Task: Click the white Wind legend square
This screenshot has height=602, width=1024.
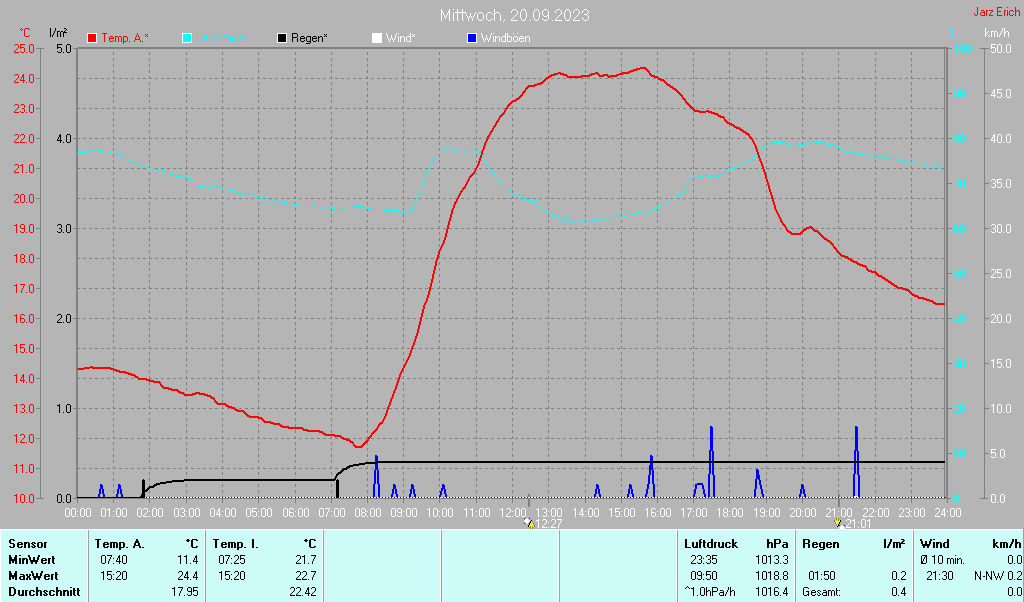Action: pyautogui.click(x=376, y=38)
